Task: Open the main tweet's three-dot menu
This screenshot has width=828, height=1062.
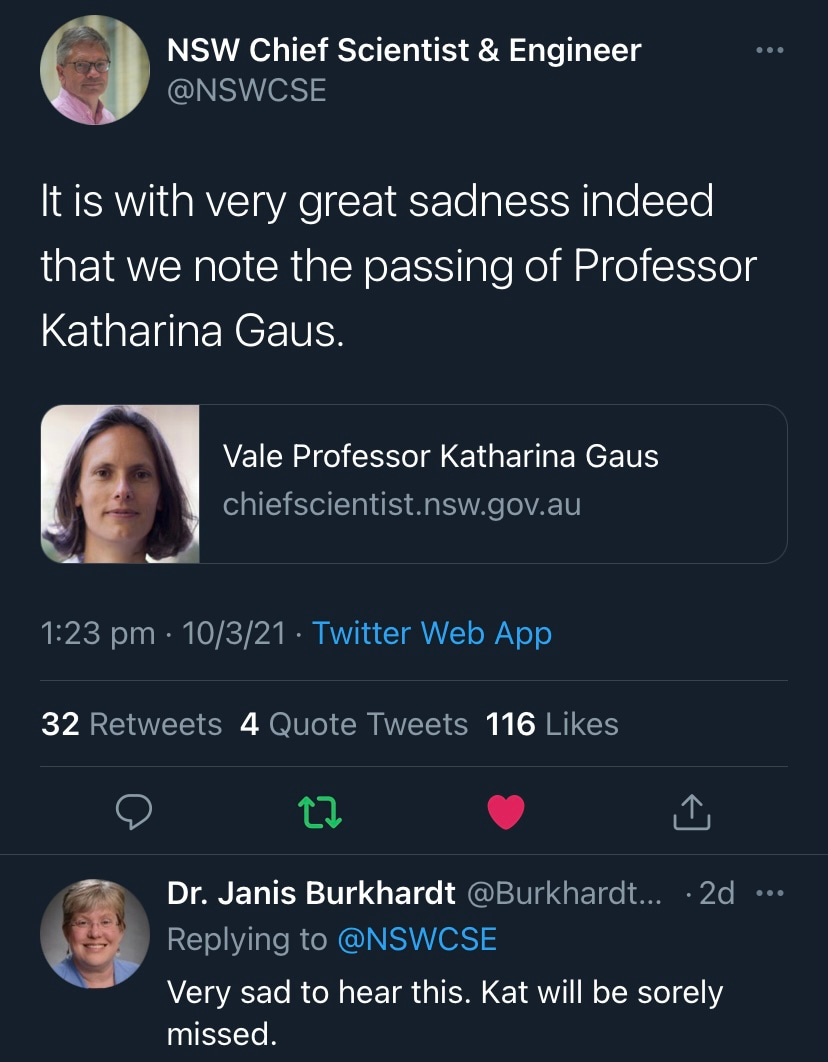Action: click(x=769, y=50)
